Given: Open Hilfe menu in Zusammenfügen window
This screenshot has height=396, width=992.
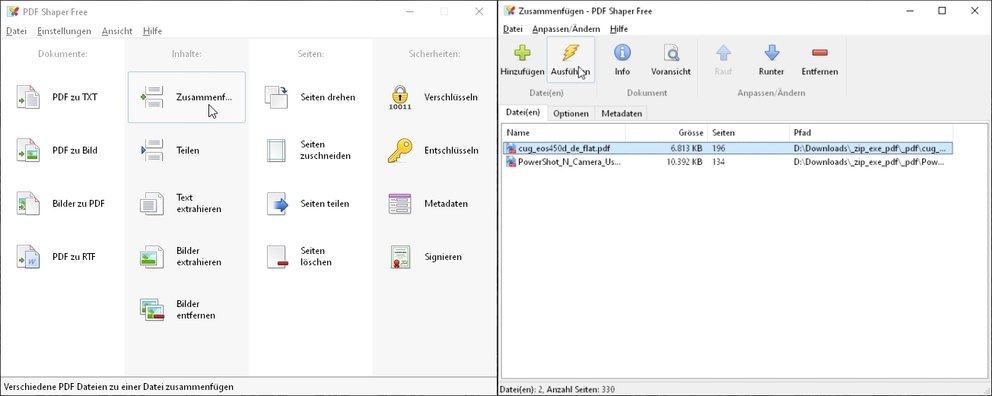Looking at the screenshot, I should pyautogui.click(x=619, y=29).
